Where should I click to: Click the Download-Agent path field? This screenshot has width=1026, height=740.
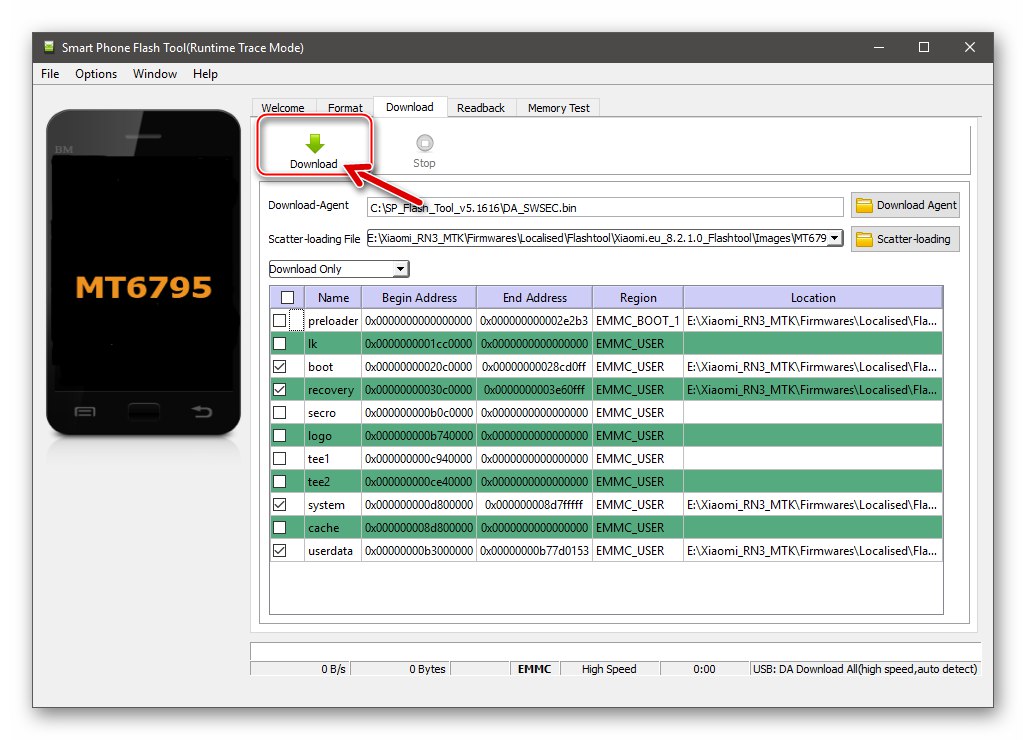605,207
